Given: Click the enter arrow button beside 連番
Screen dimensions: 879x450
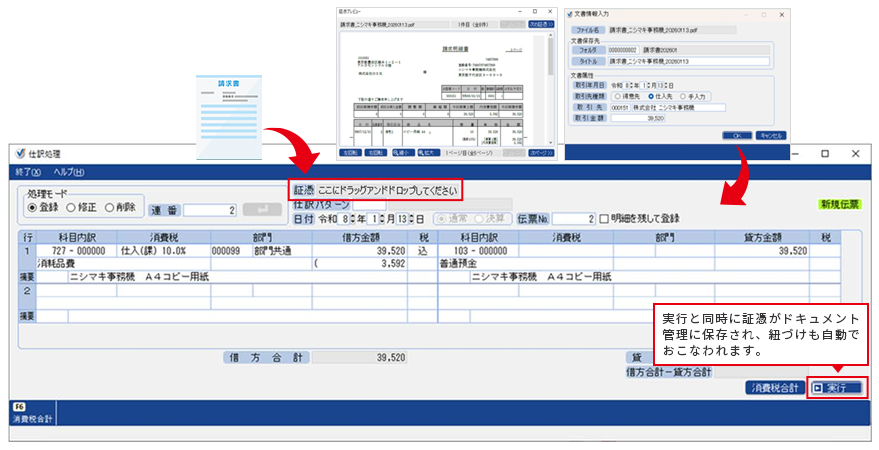Looking at the screenshot, I should [x=263, y=209].
